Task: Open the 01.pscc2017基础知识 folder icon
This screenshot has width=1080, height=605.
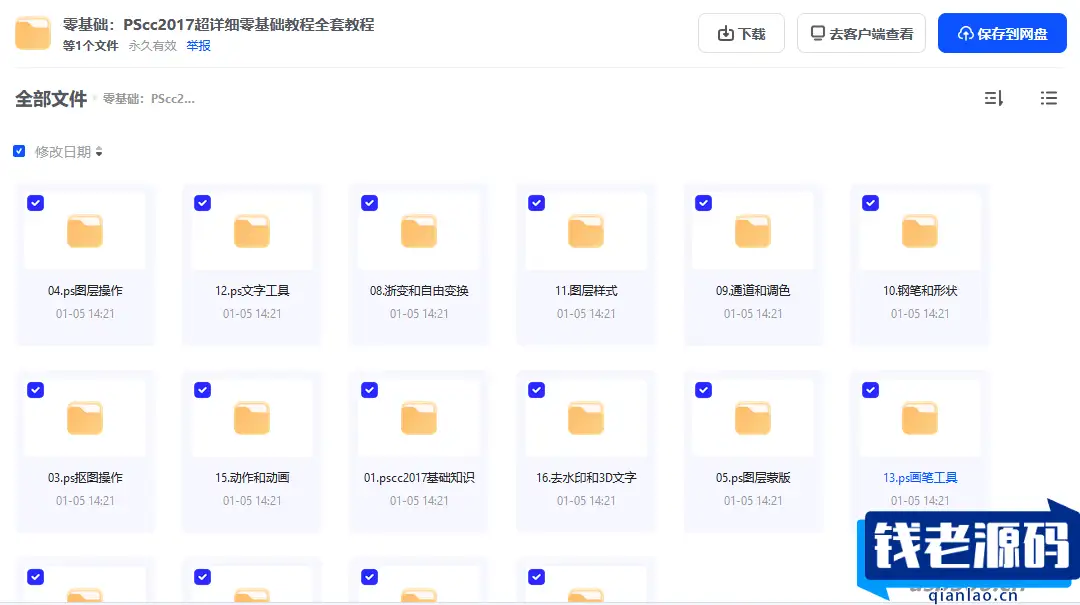Action: tap(419, 418)
